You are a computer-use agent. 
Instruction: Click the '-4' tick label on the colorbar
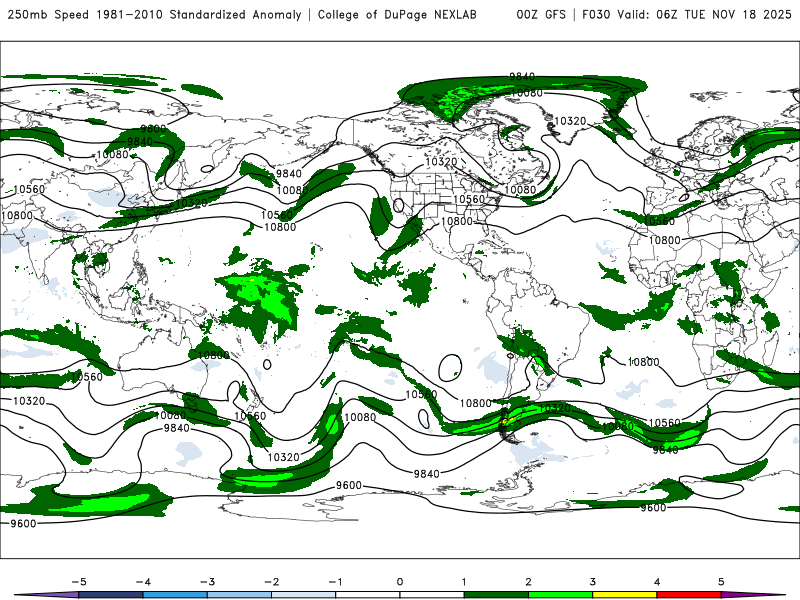click(142, 582)
